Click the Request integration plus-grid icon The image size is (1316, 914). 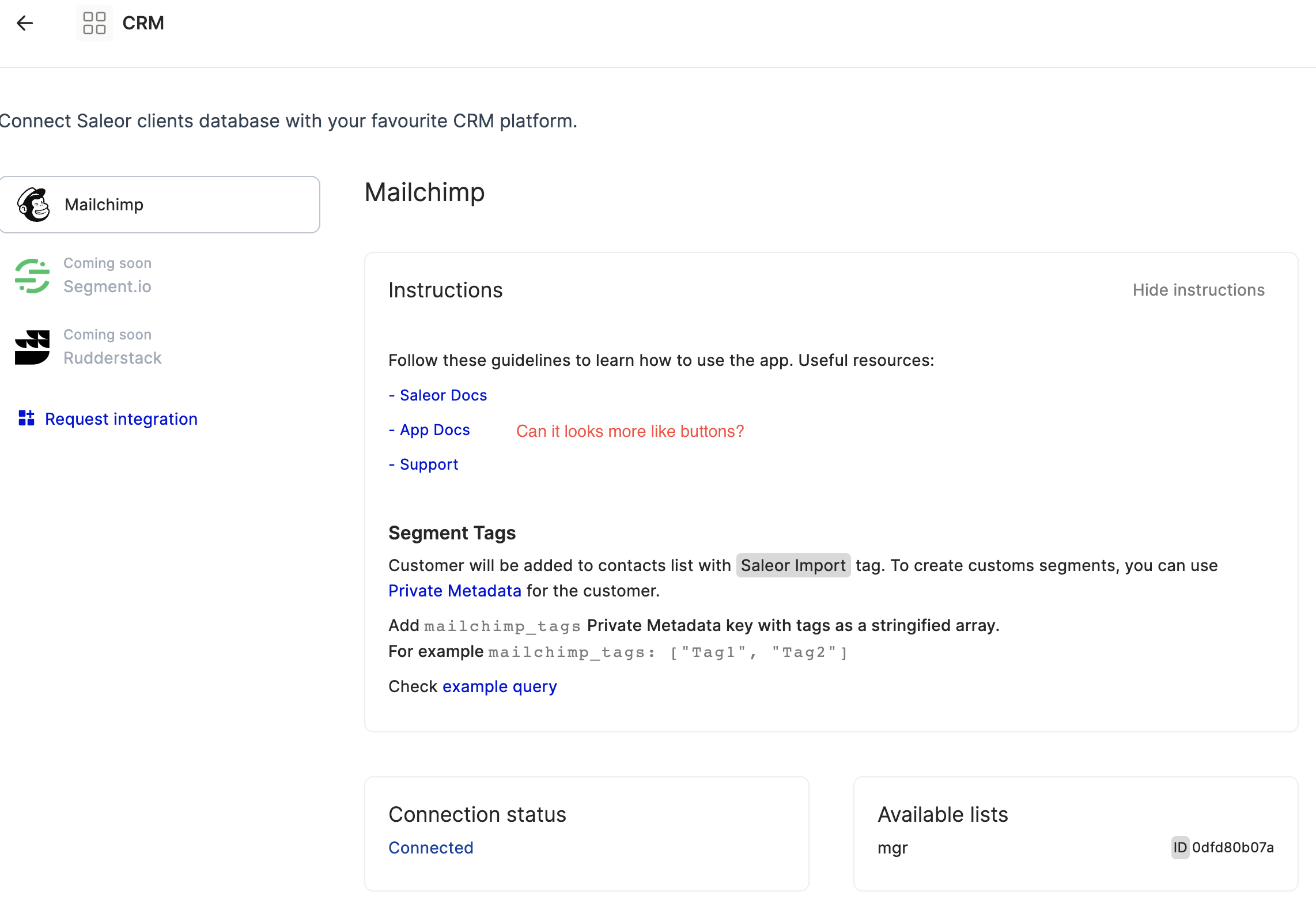(x=27, y=418)
